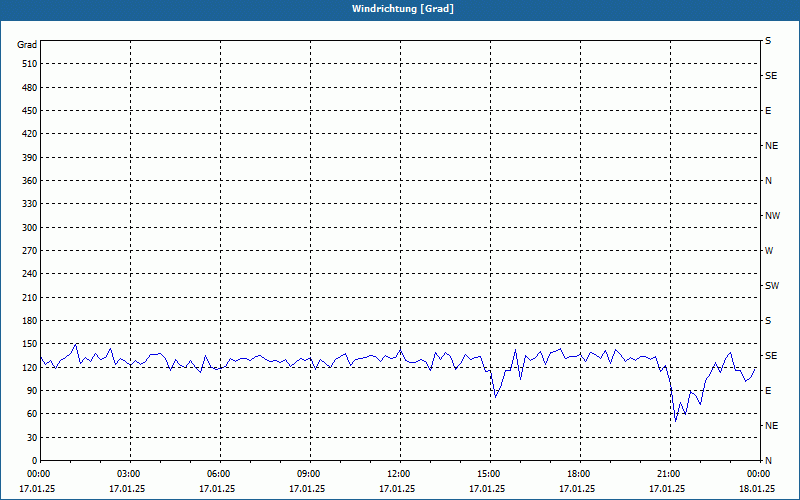Click the NW compass label on right axis

[x=772, y=216]
